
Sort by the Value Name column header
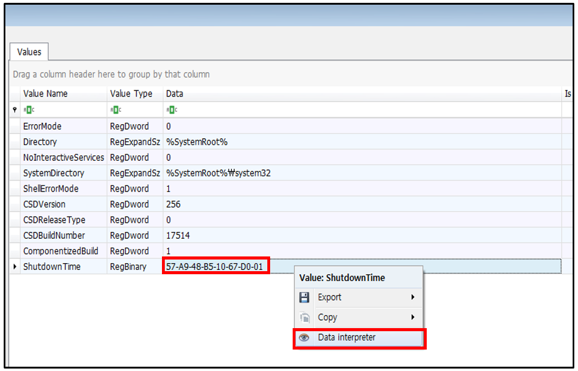[64, 94]
